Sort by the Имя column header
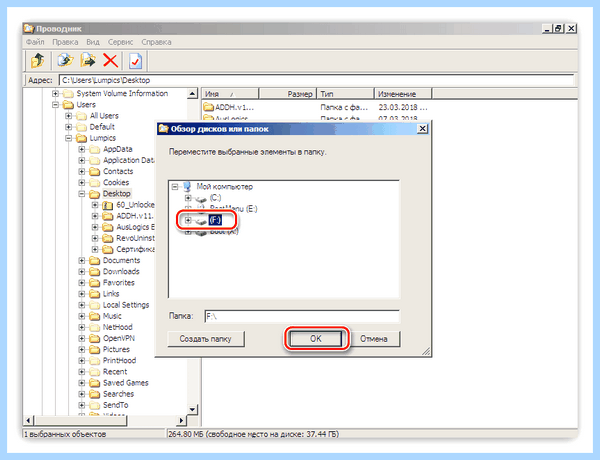600x460 pixels. click(230, 94)
